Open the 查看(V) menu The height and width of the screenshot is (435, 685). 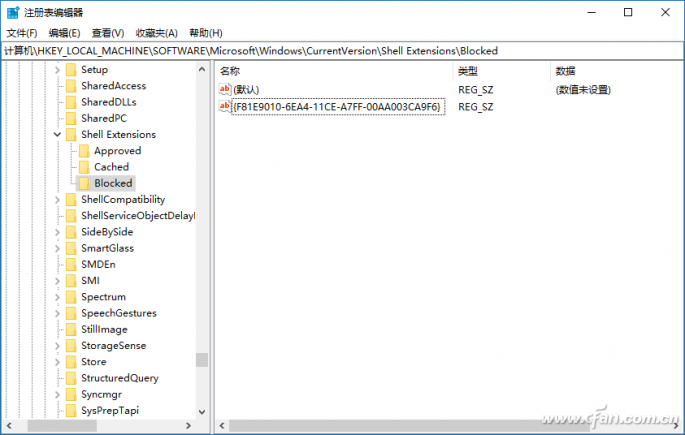(x=108, y=33)
